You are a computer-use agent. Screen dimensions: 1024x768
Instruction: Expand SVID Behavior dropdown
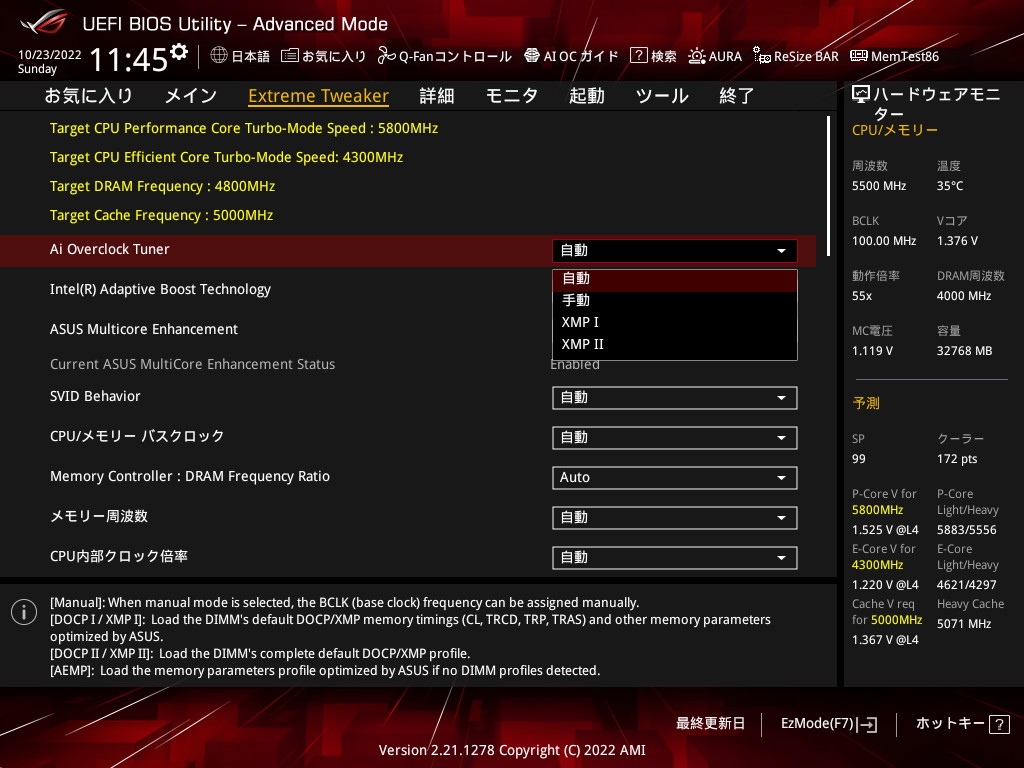click(675, 398)
